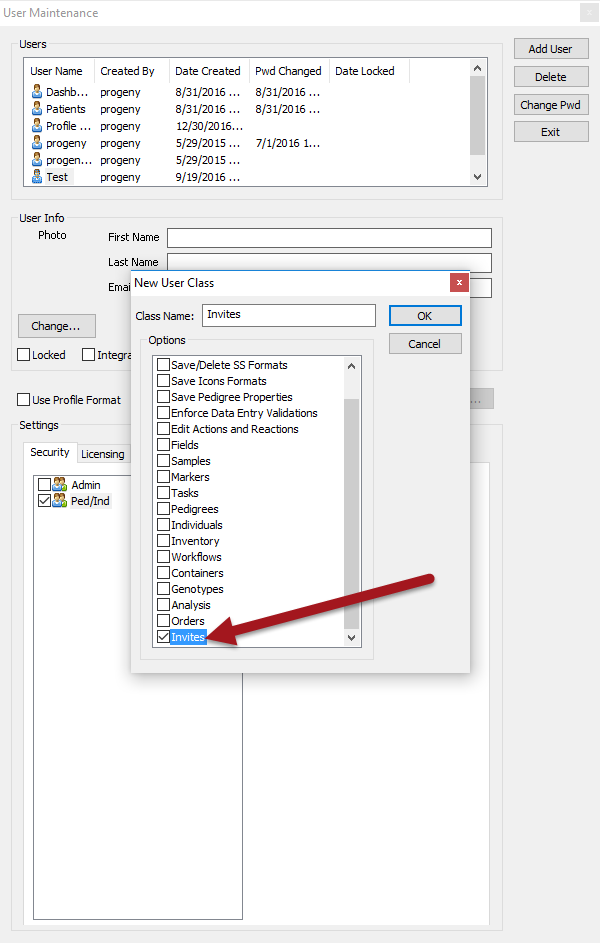Sort by User Name column header
The width and height of the screenshot is (600, 943).
pyautogui.click(x=57, y=71)
